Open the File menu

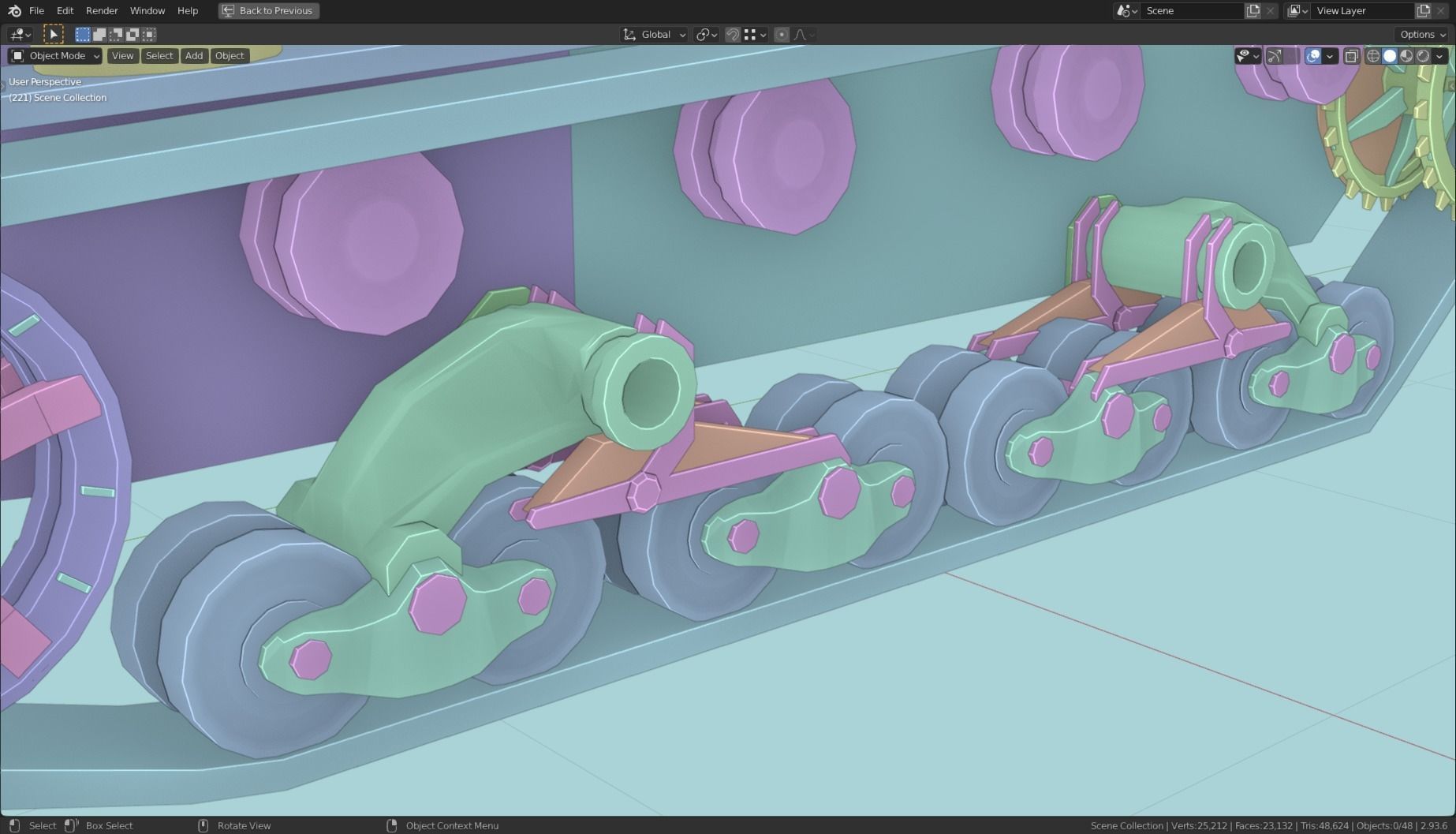pyautogui.click(x=36, y=10)
